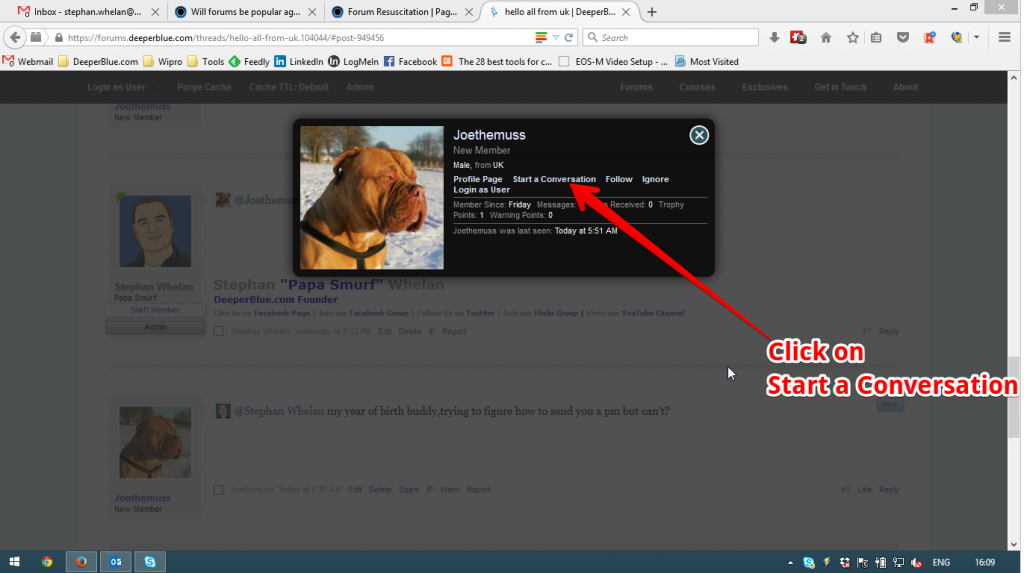Open the Pocket icon in toolbar
Screen dimensions: 1024x573
(x=903, y=38)
